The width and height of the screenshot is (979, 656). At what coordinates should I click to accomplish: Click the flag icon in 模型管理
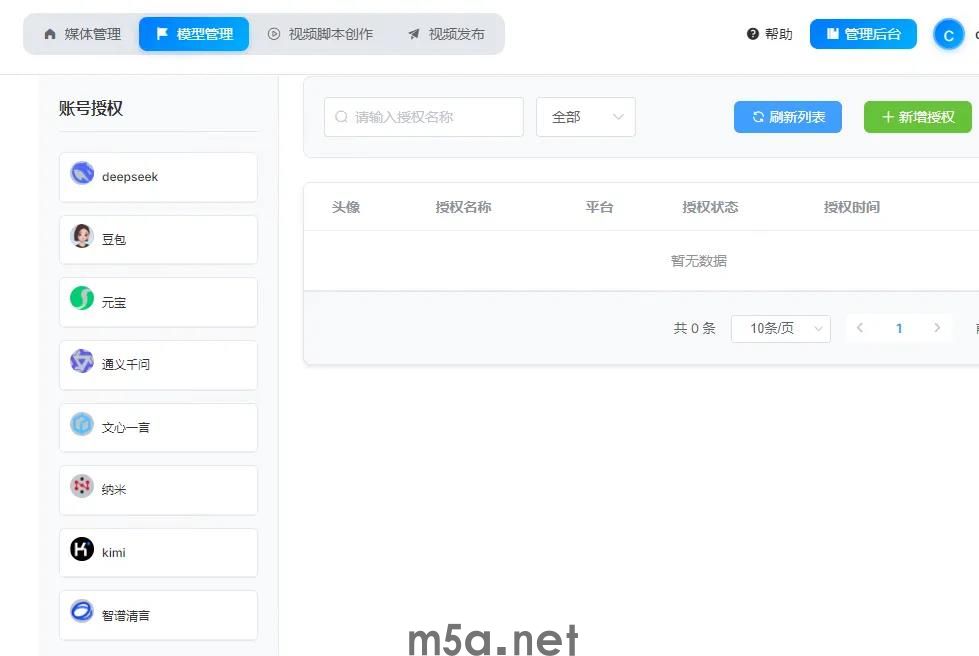(162, 33)
